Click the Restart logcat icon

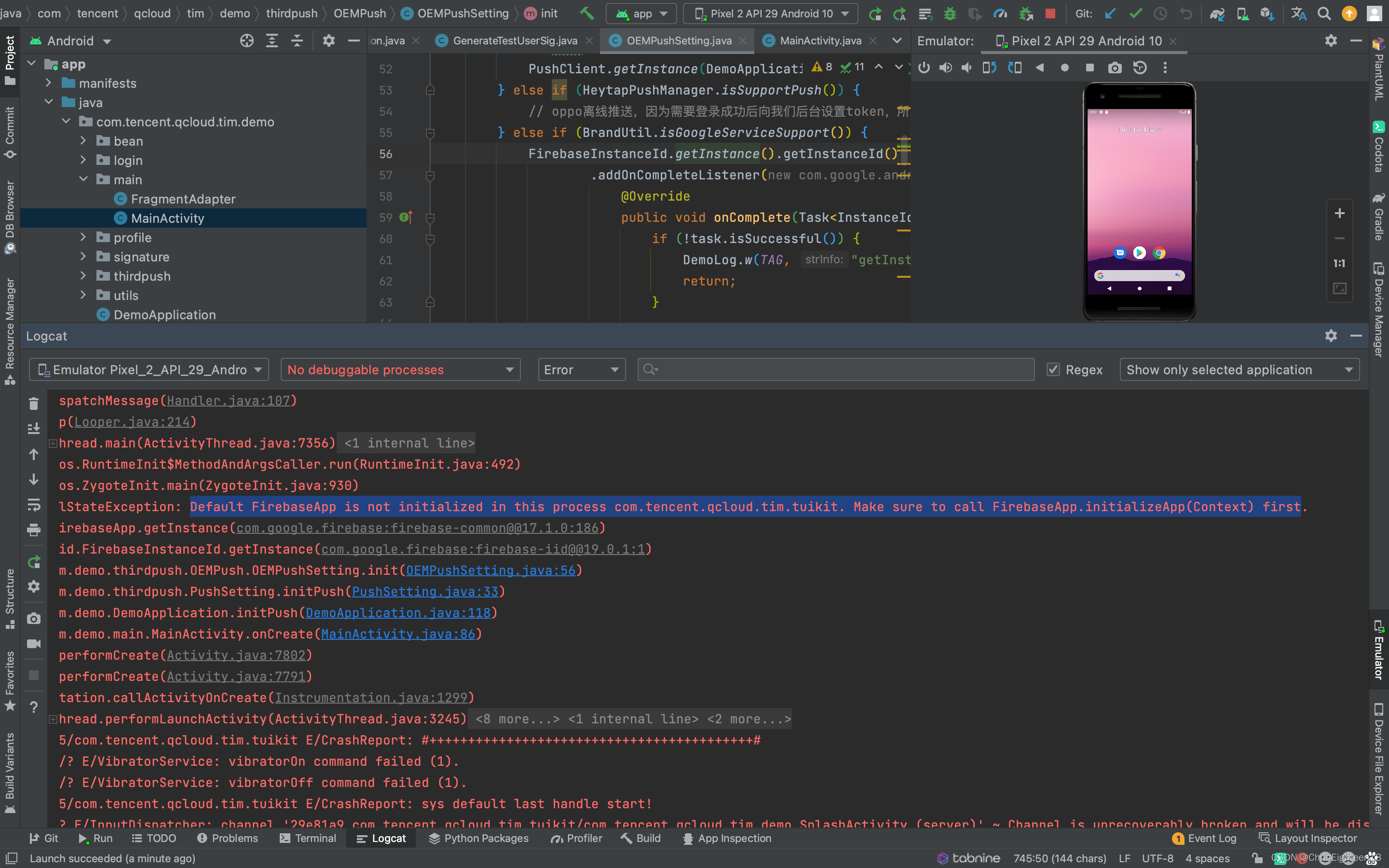click(34, 561)
